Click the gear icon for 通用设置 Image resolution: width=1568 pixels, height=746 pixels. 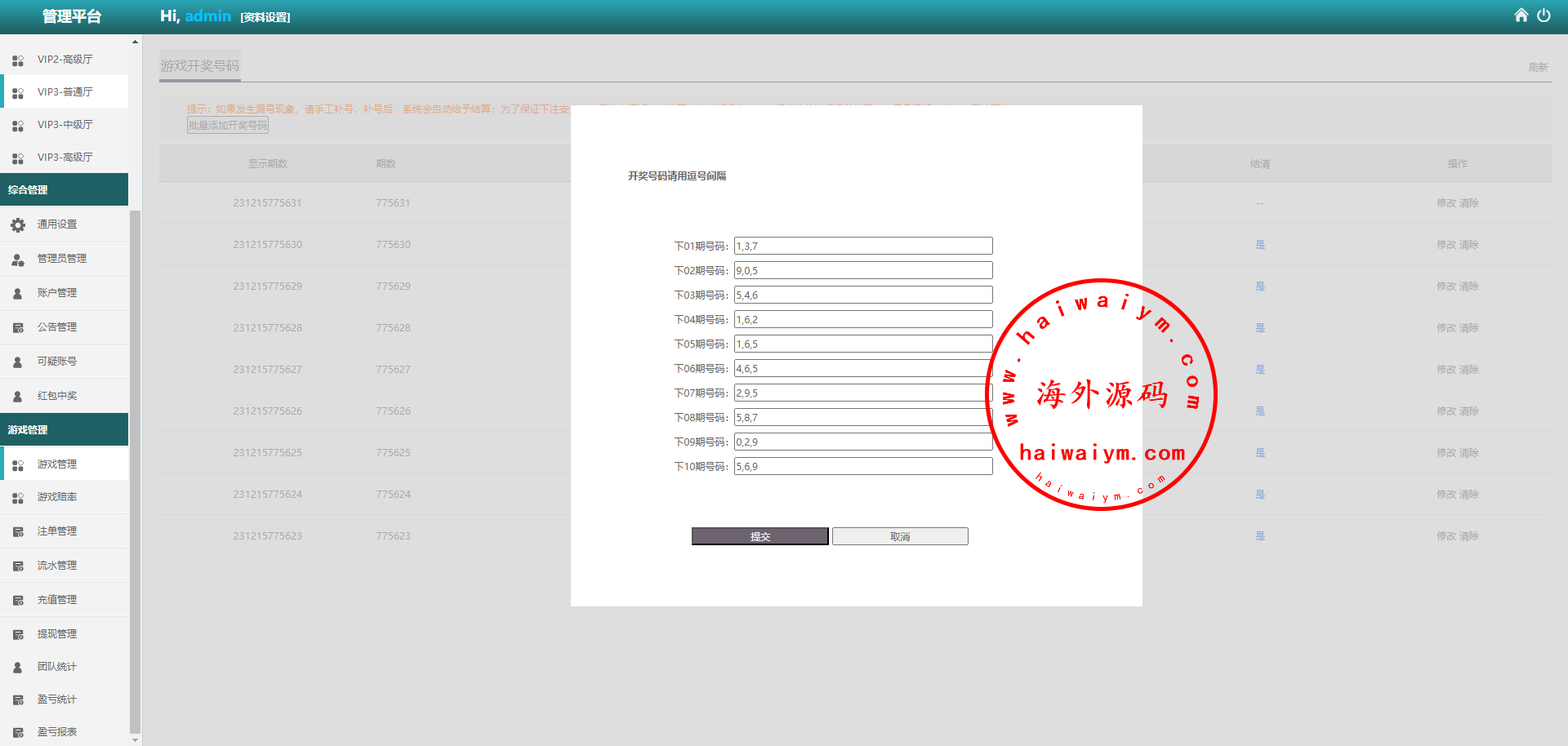point(18,224)
